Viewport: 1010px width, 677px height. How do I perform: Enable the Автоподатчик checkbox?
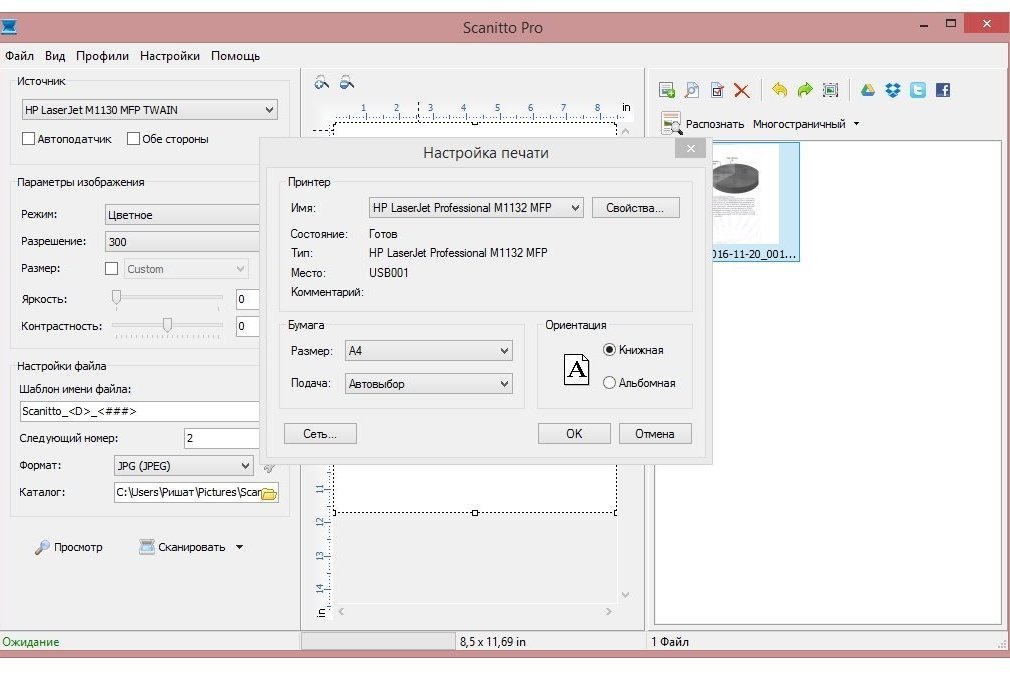point(28,138)
